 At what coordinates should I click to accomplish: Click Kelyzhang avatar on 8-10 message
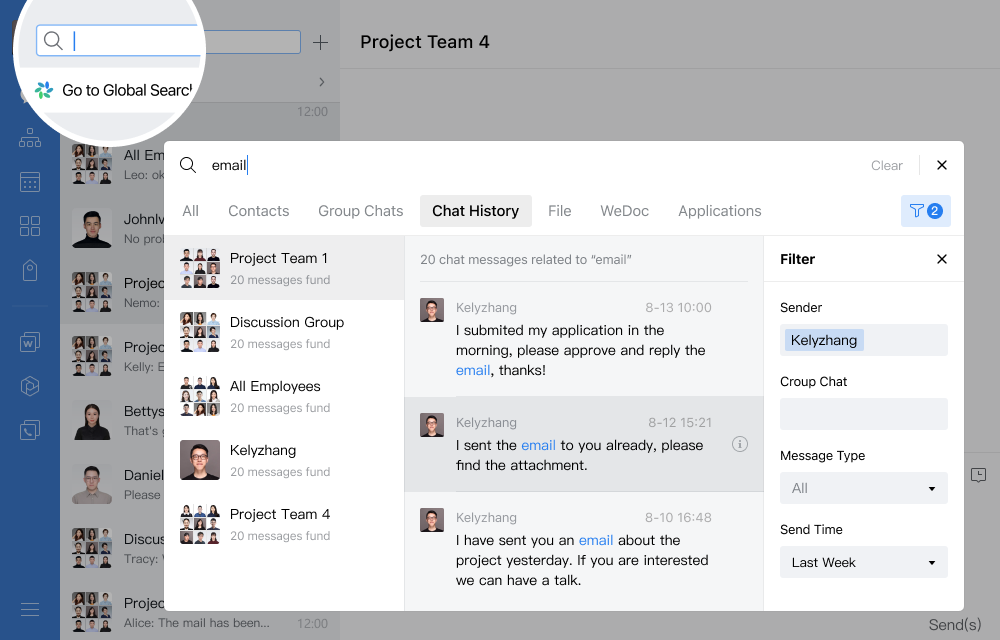432,520
